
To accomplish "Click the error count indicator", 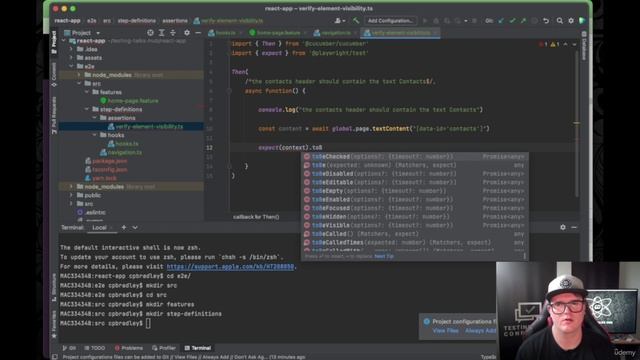I will [x=543, y=44].
